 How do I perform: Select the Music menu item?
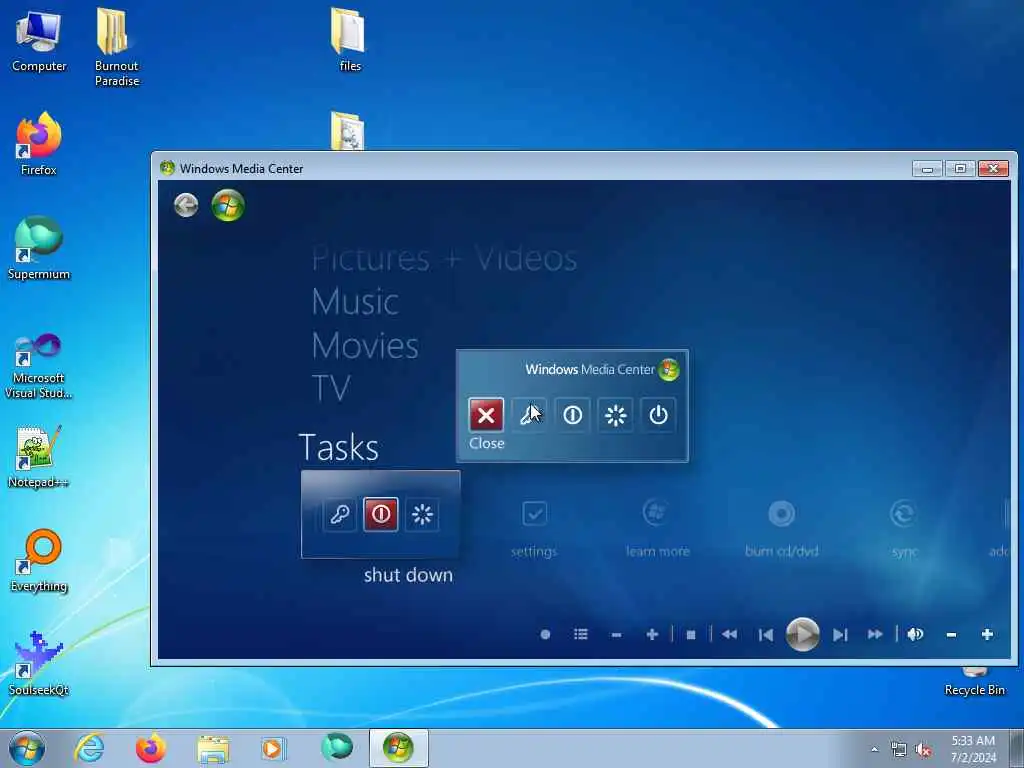coord(355,302)
